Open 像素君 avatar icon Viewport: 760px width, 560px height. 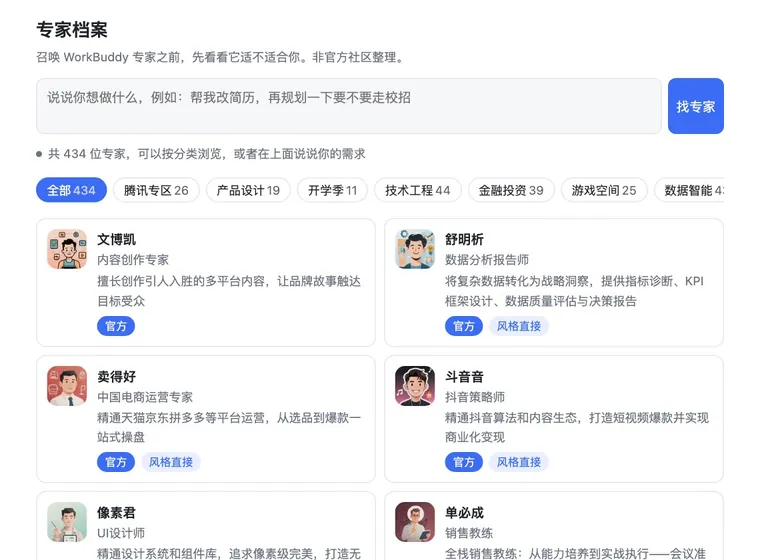click(x=67, y=522)
